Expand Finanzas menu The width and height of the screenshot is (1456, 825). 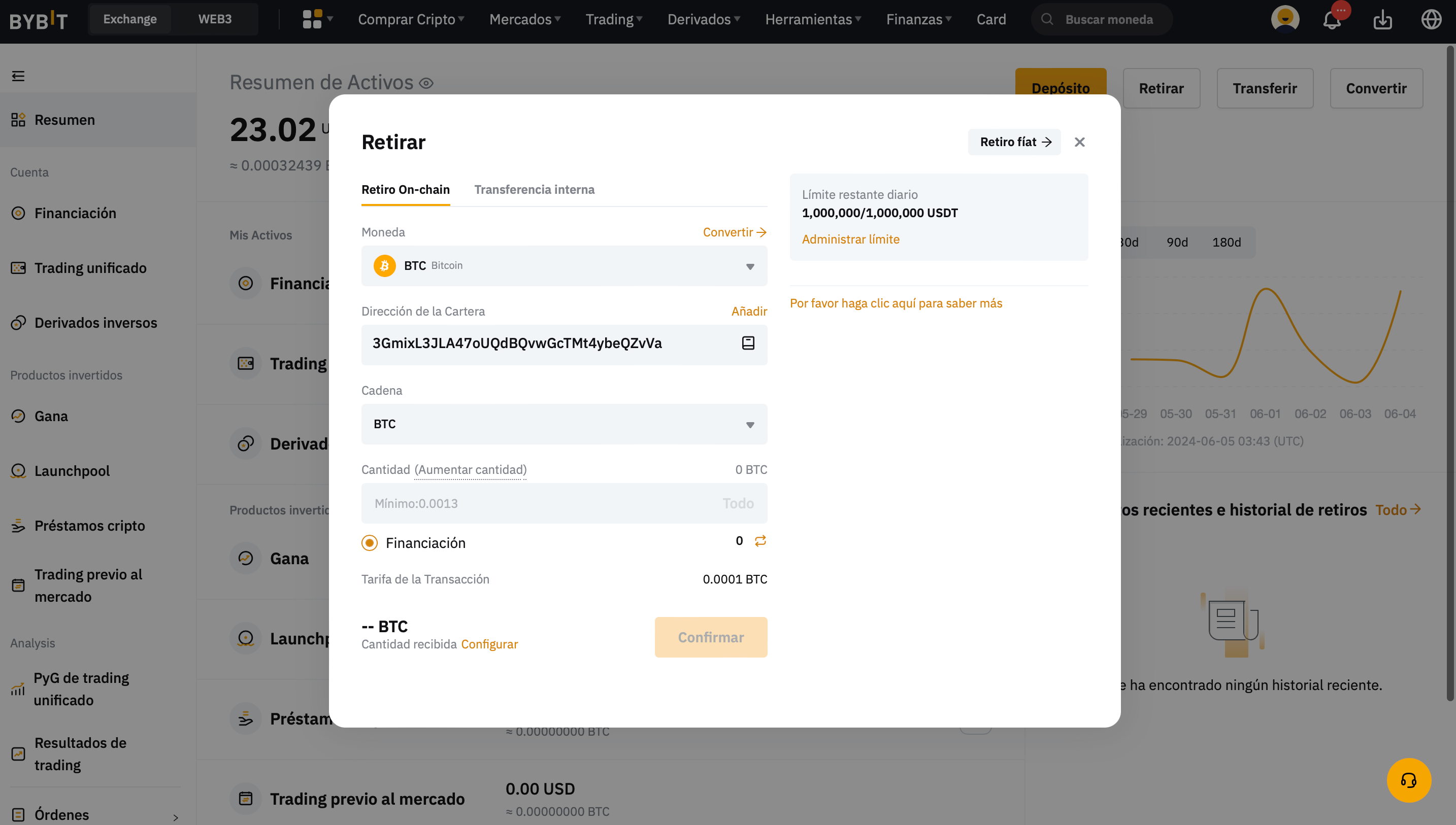[919, 20]
